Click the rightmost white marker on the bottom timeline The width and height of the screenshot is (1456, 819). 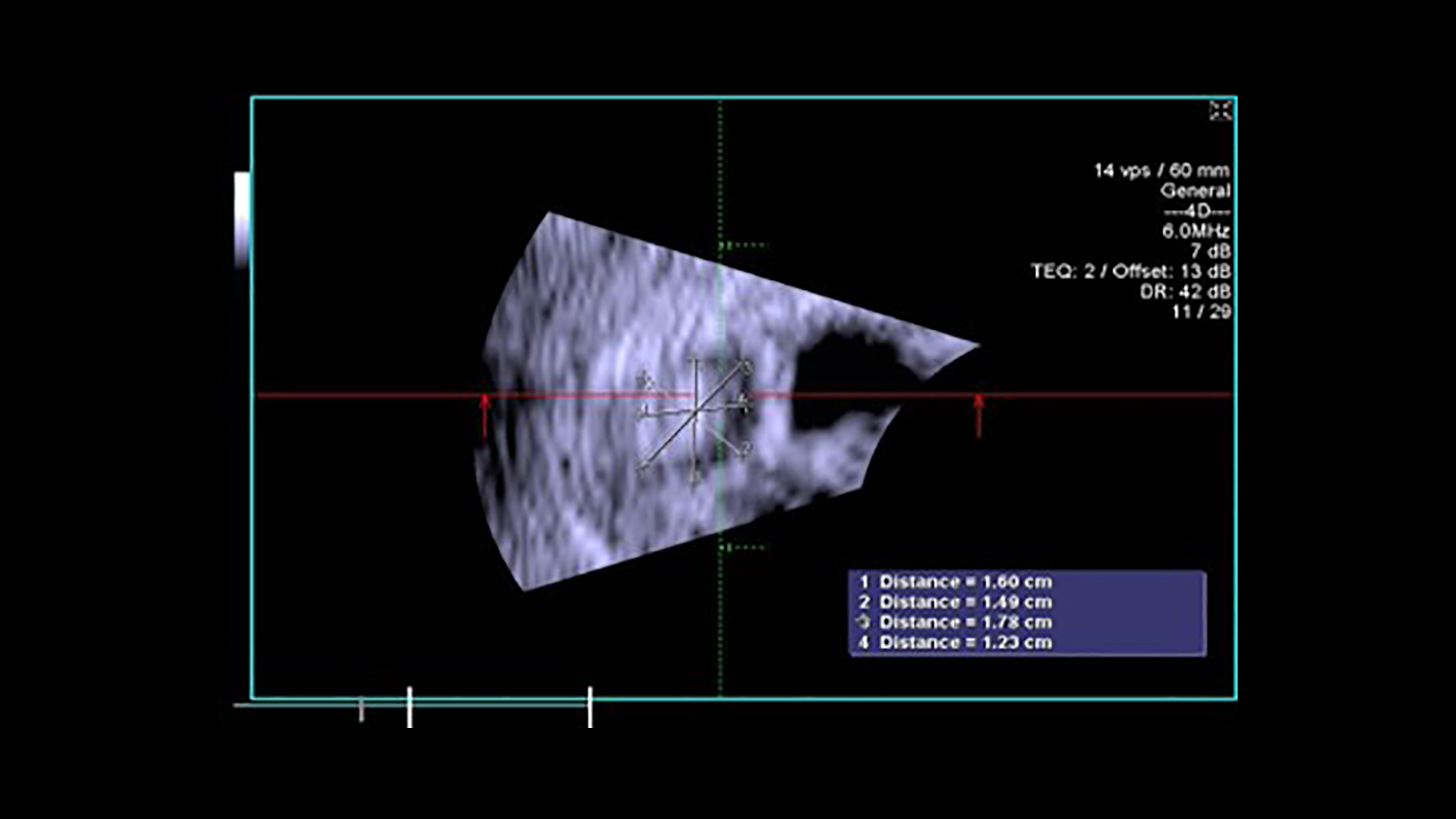(590, 707)
